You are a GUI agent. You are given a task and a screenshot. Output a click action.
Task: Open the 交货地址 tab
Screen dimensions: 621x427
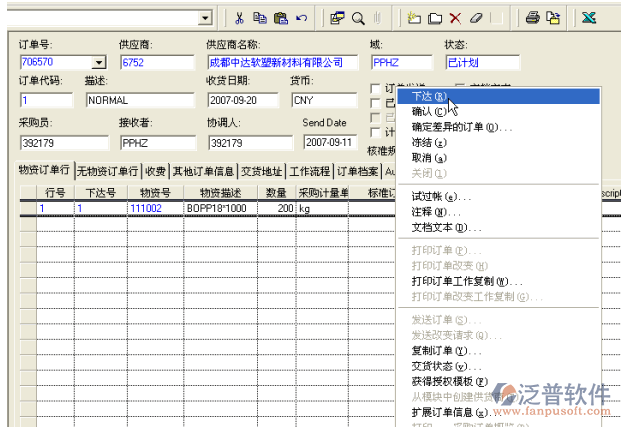click(x=262, y=171)
